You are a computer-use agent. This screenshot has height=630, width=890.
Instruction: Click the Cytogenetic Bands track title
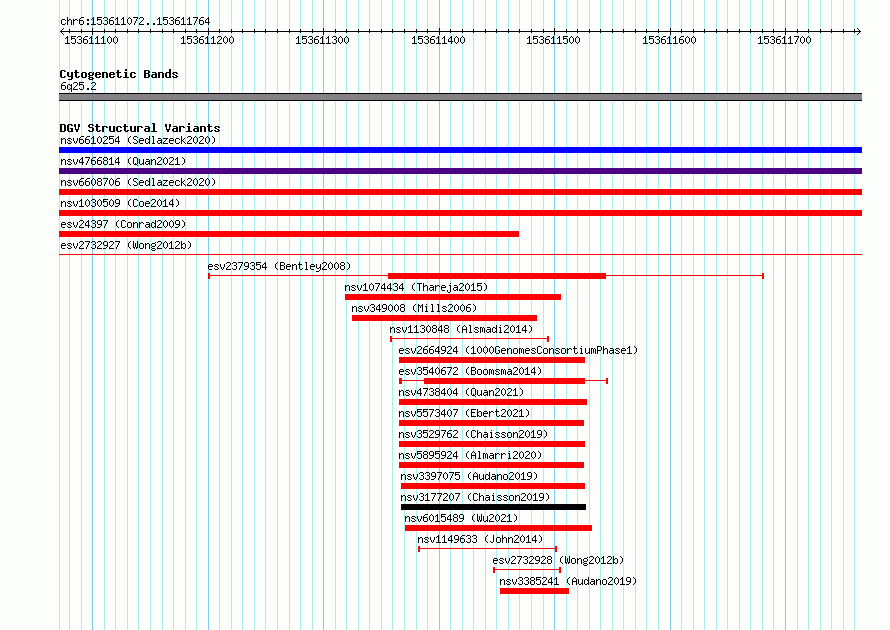(119, 74)
